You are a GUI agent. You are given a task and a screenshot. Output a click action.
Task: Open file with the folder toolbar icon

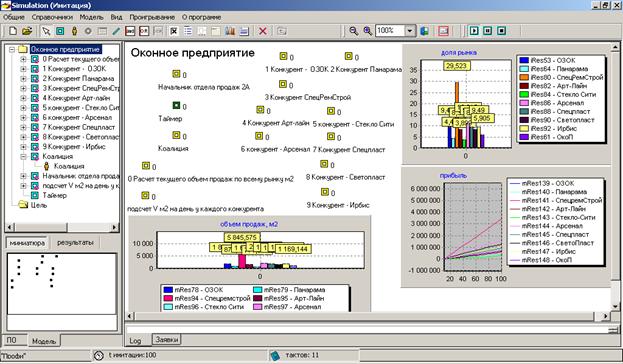[x=27, y=31]
